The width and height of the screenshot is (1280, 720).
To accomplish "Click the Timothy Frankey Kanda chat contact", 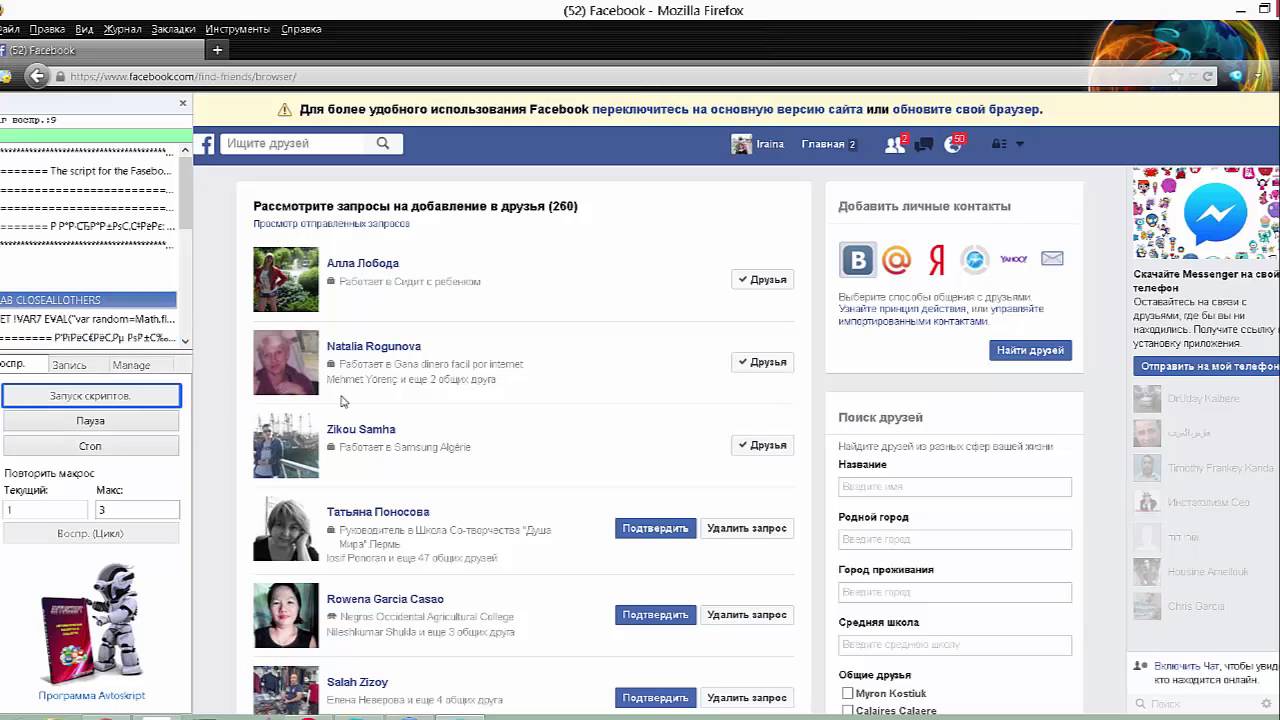I will coord(1206,468).
